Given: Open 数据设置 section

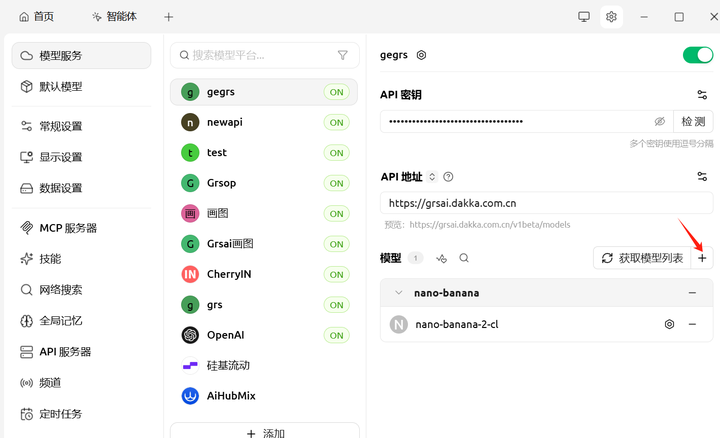Looking at the screenshot, I should point(81,188).
